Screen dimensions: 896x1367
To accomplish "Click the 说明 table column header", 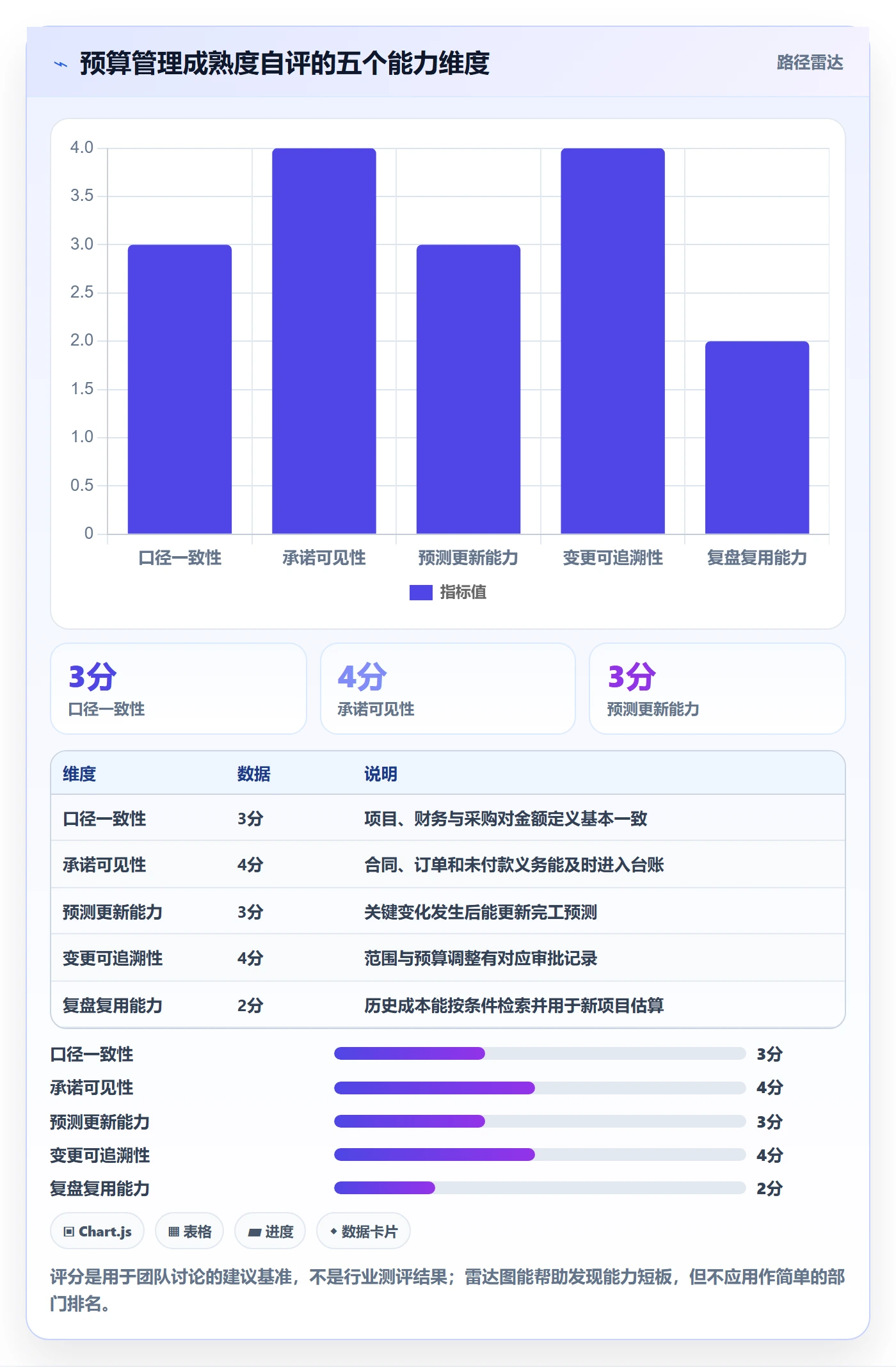I will (x=381, y=774).
